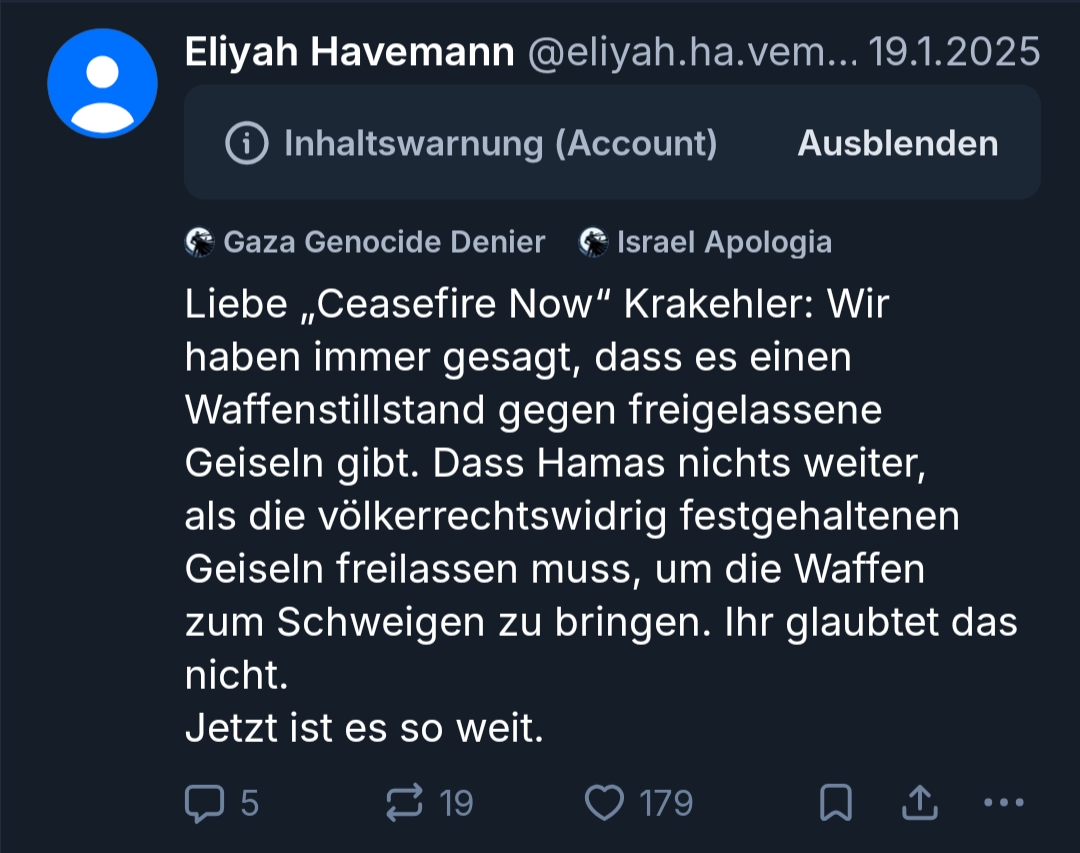Click the labeler icon beside Gaza Genocide Denier
The height and width of the screenshot is (853, 1080).
coord(200,242)
